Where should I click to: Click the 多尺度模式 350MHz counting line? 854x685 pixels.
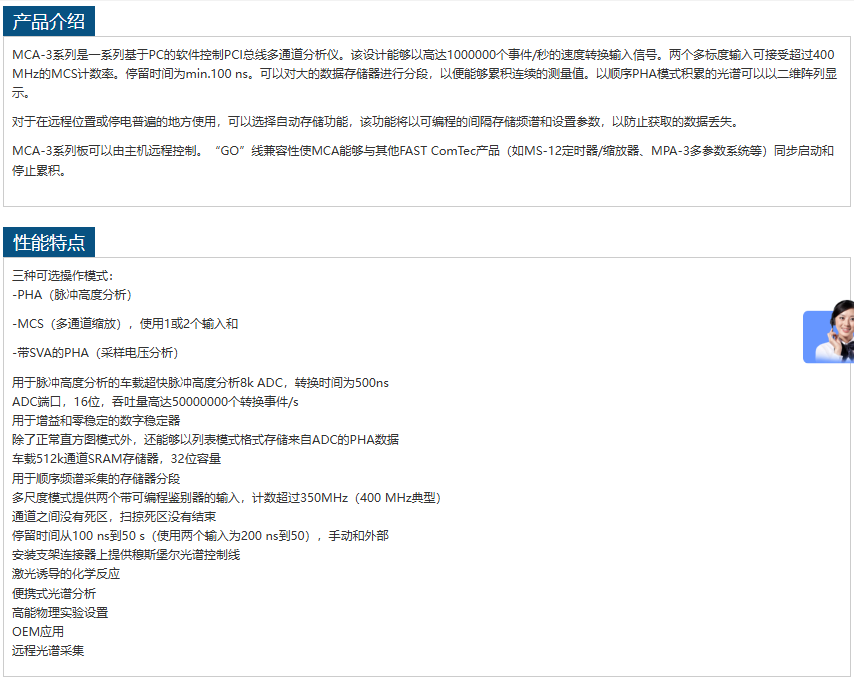point(226,497)
